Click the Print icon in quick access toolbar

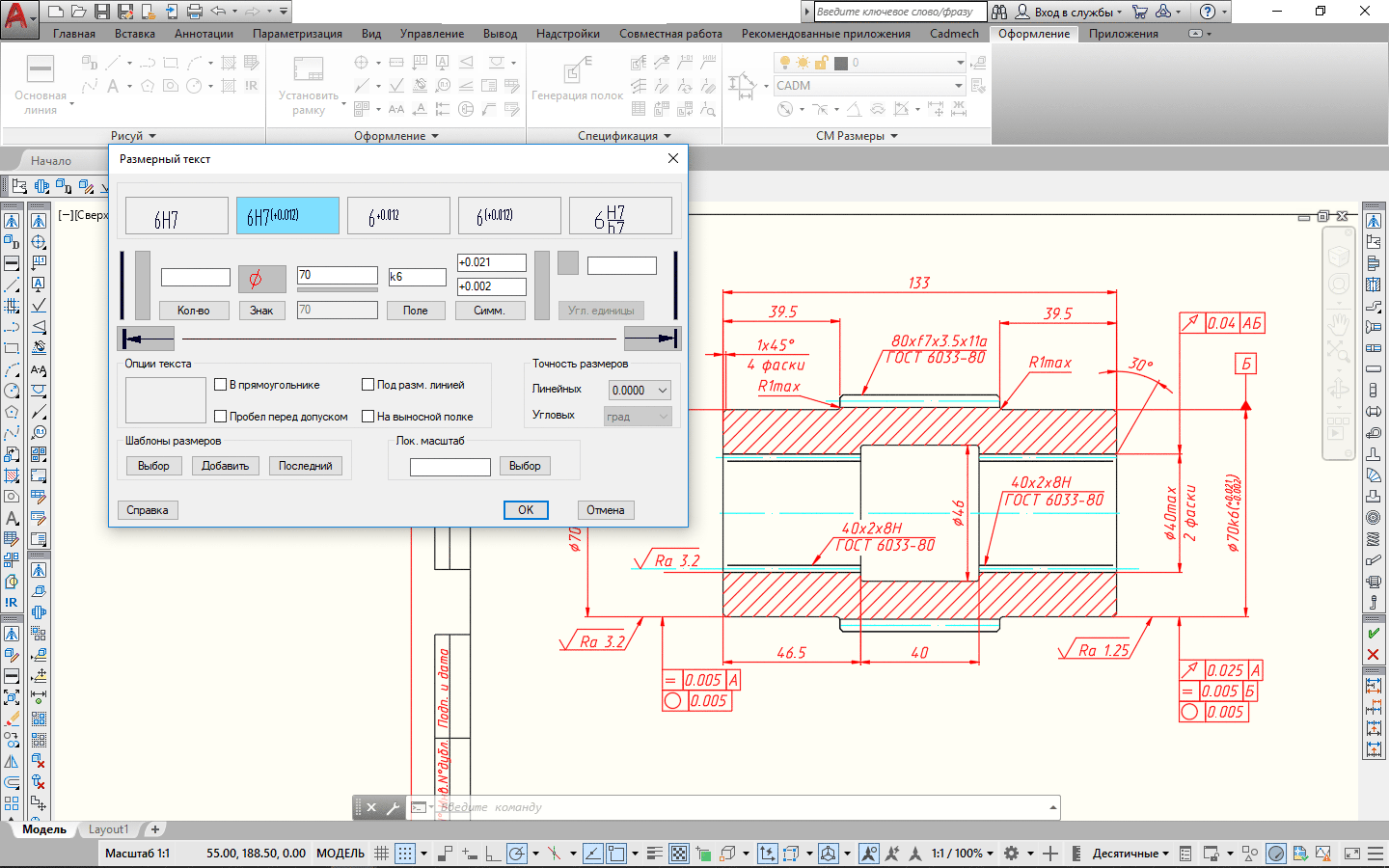pos(195,12)
